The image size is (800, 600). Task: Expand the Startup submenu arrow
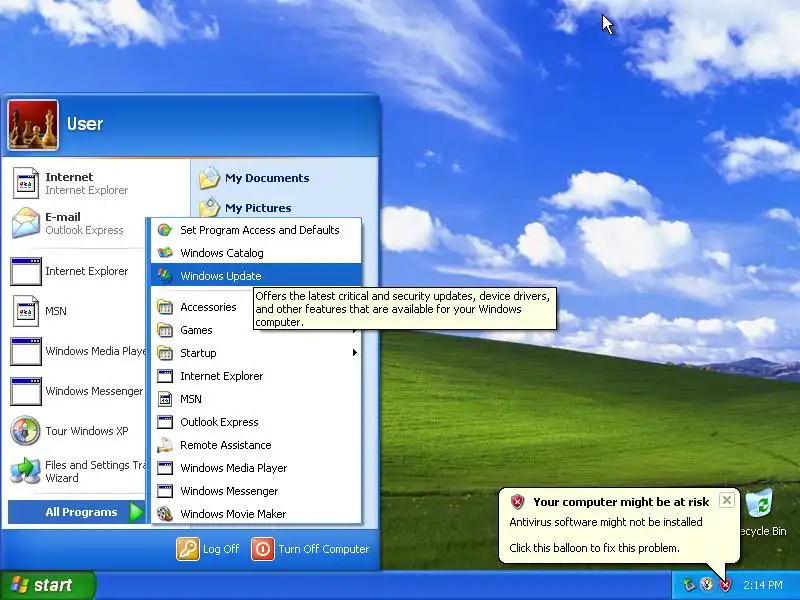[355, 353]
